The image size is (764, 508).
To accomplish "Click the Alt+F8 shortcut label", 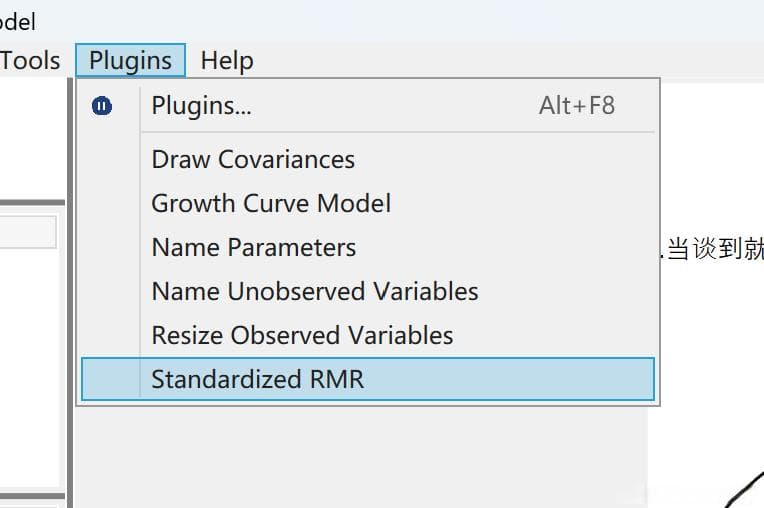I will tap(577, 106).
